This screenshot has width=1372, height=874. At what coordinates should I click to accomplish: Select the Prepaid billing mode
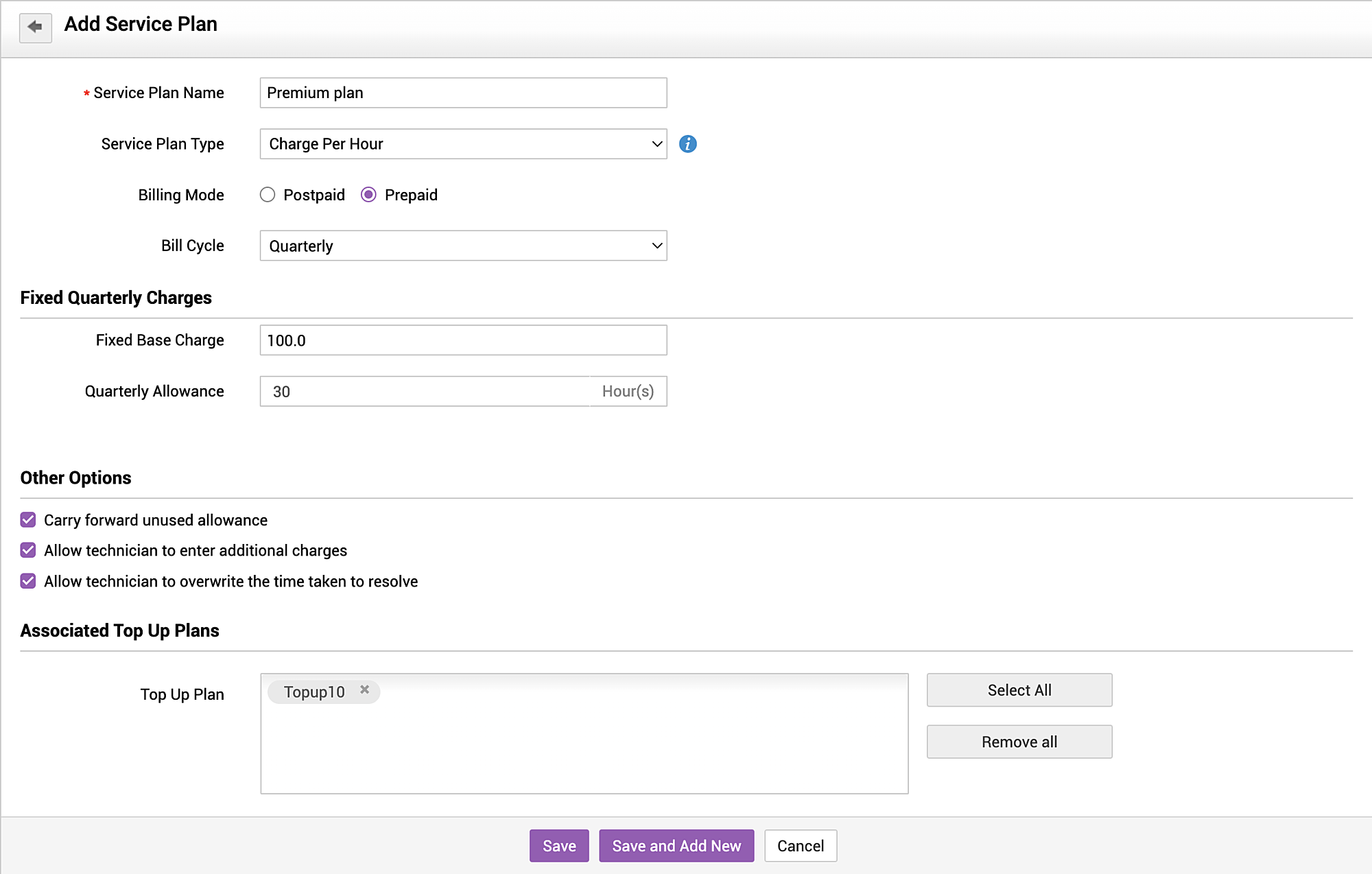pyautogui.click(x=368, y=195)
